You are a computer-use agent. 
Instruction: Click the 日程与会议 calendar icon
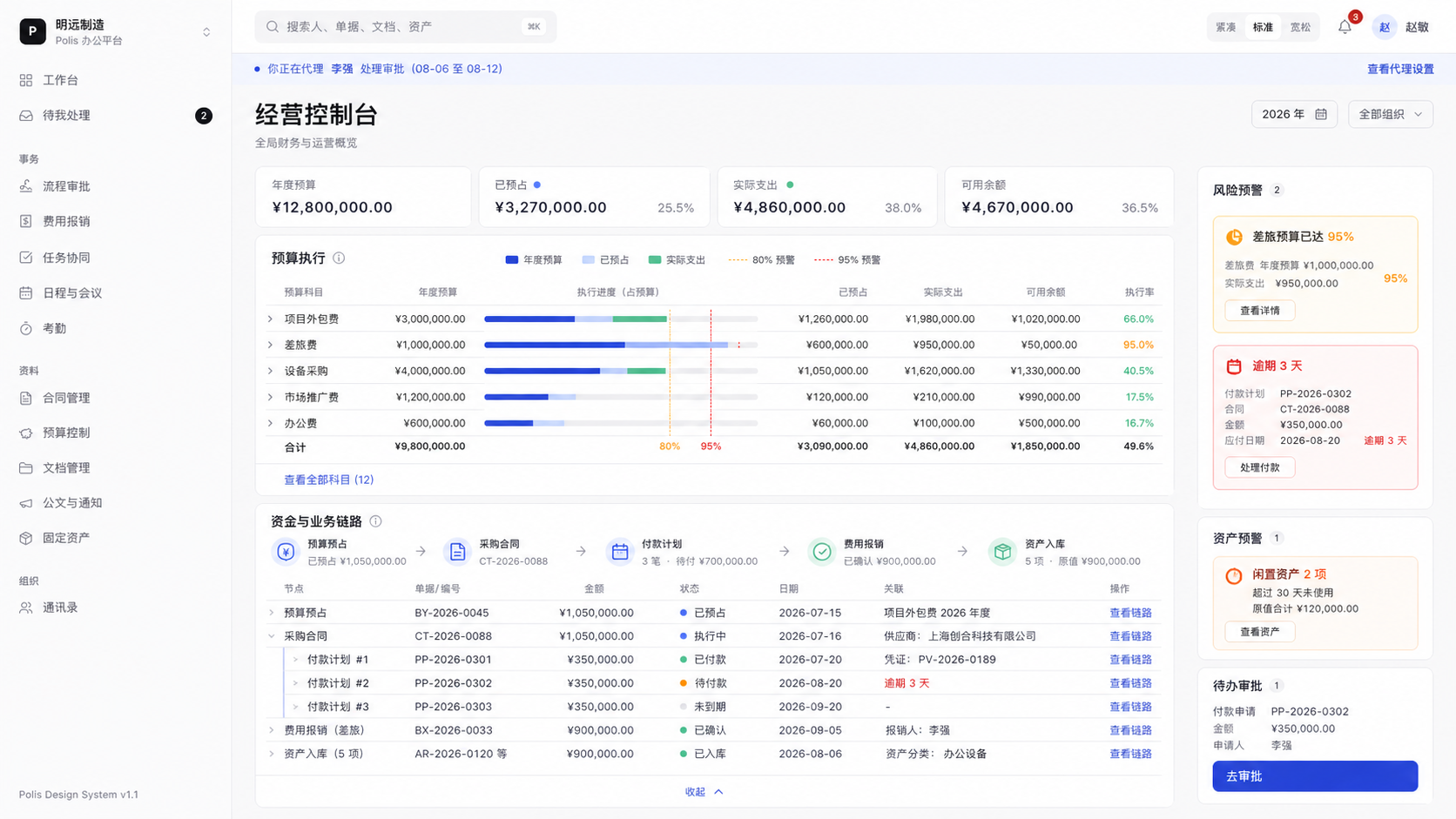(x=26, y=293)
